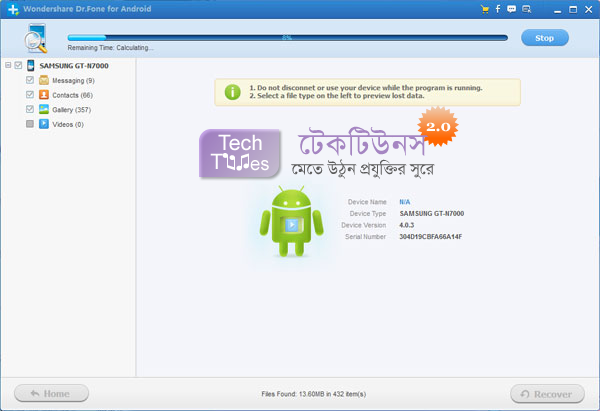
Task: Open the Facebook page icon
Action: (x=498, y=9)
